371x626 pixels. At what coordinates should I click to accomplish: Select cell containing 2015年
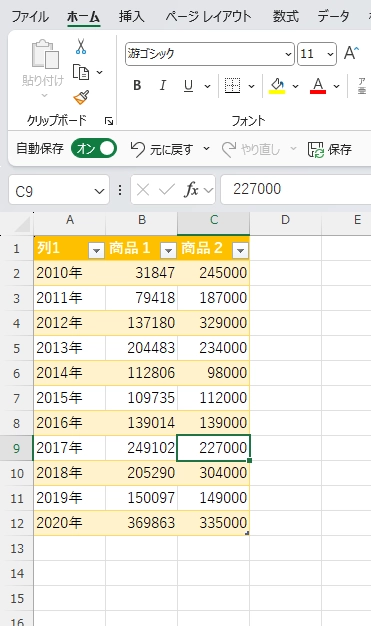69,398
